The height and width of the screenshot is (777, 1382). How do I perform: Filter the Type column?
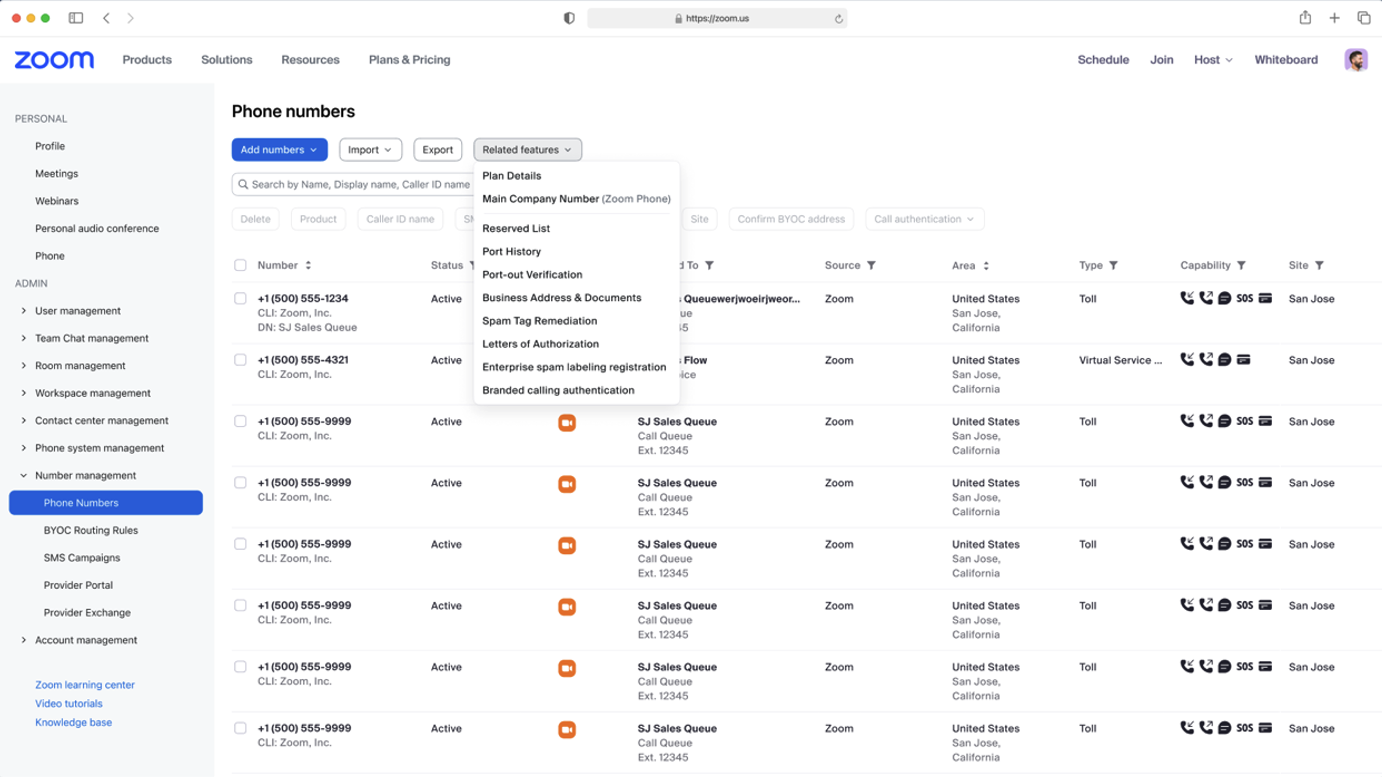pyautogui.click(x=1113, y=265)
